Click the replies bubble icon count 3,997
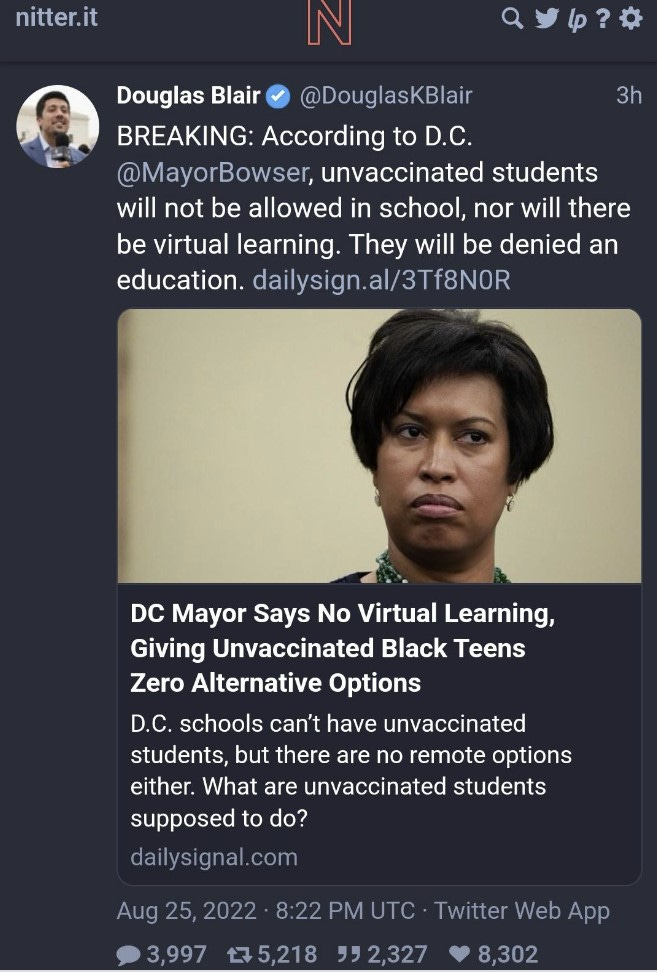The width and height of the screenshot is (657, 972). pos(161,953)
